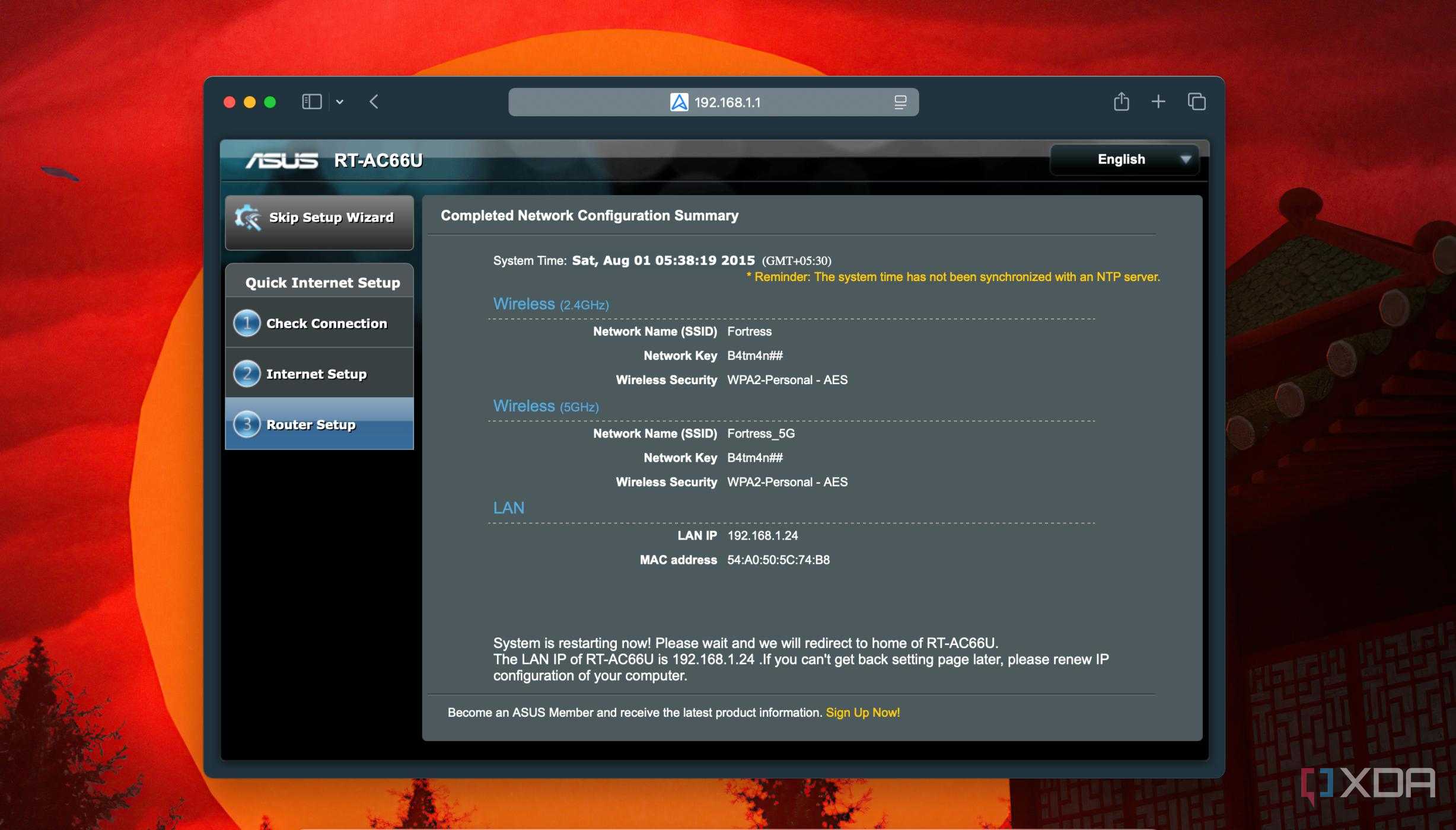1456x830 pixels.
Task: Click the system time Sat, Aug 01 text
Action: (x=663, y=260)
